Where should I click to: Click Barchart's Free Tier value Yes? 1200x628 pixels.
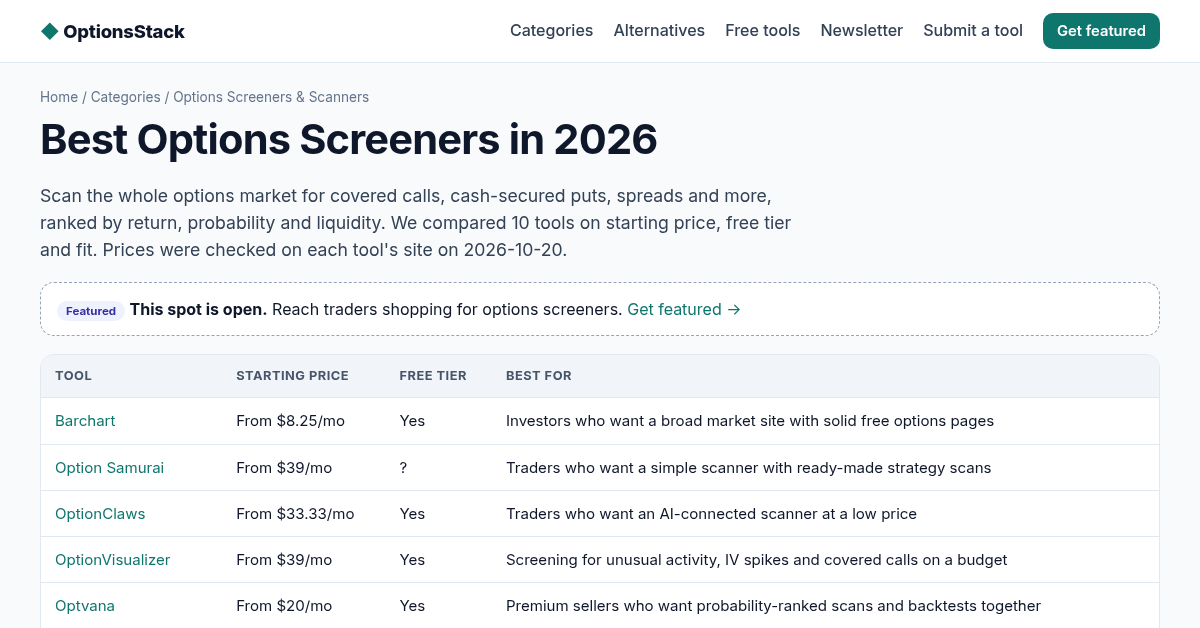412,421
